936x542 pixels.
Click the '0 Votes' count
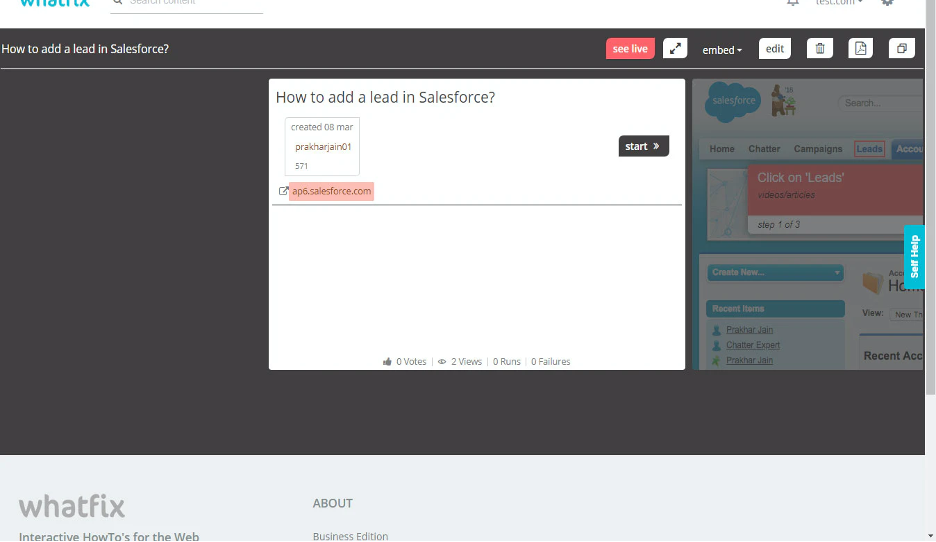point(411,362)
